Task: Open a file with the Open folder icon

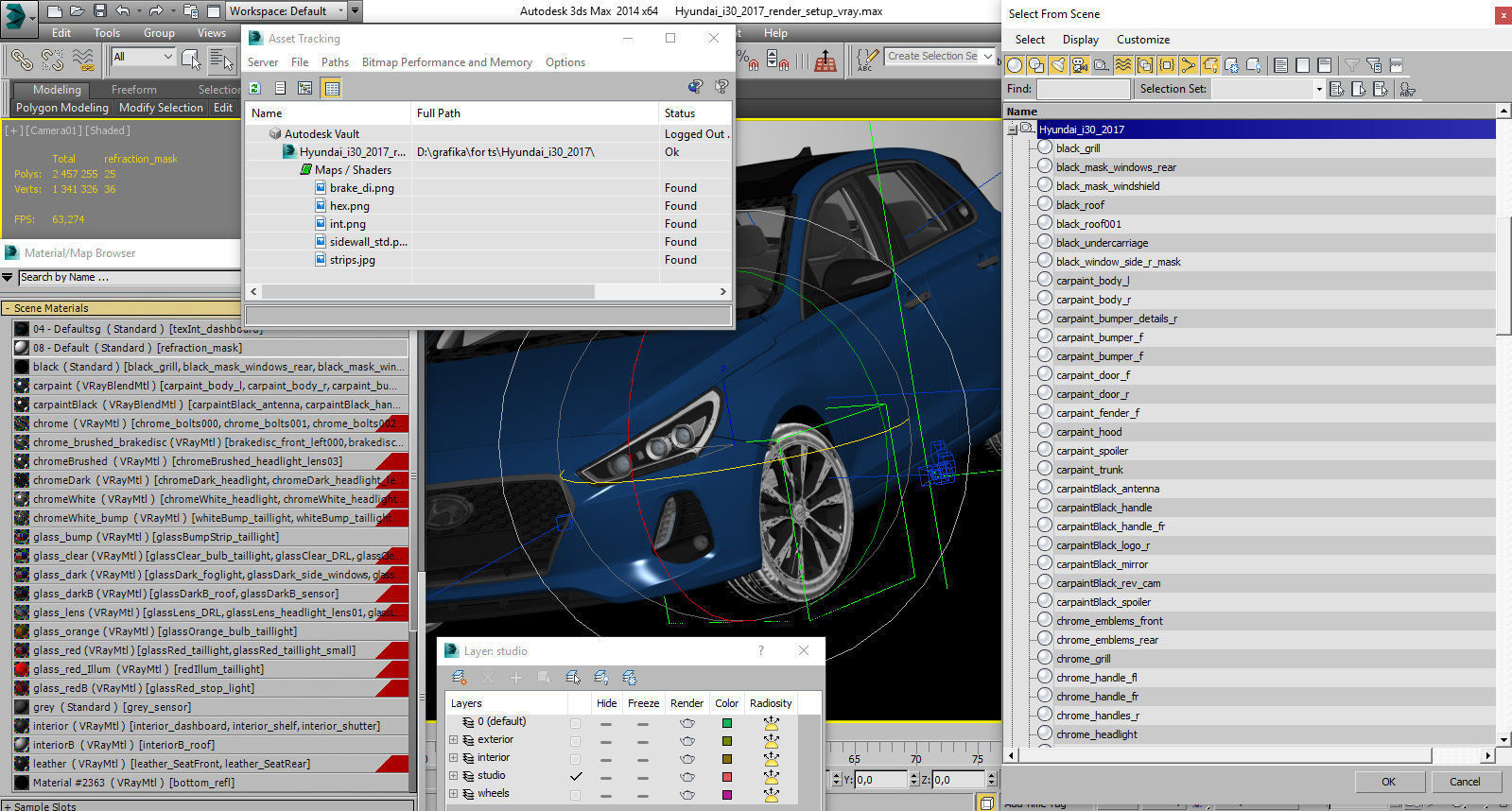Action: (78, 11)
